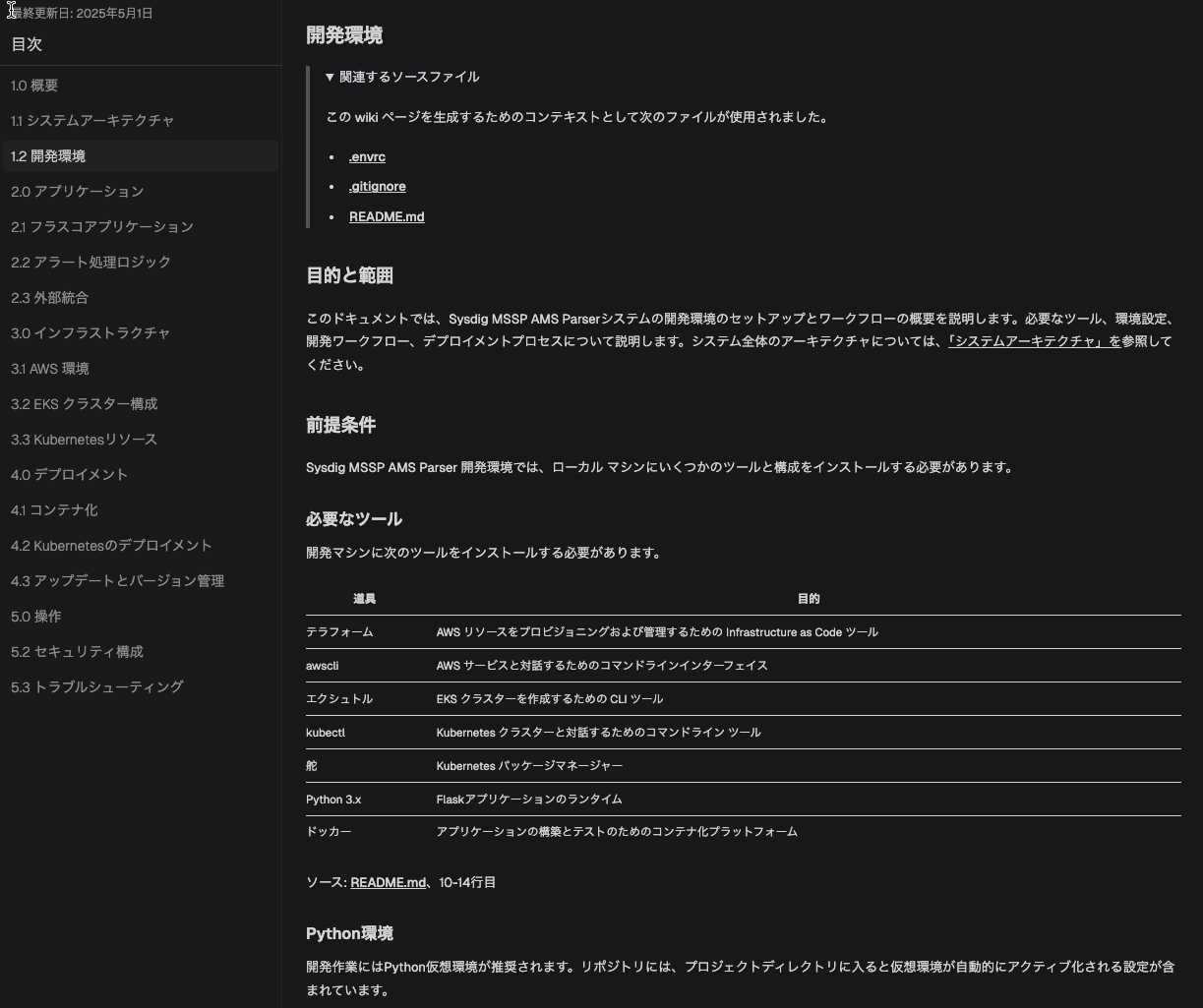Click the 前提条件 heading
1203x1008 pixels.
[340, 425]
